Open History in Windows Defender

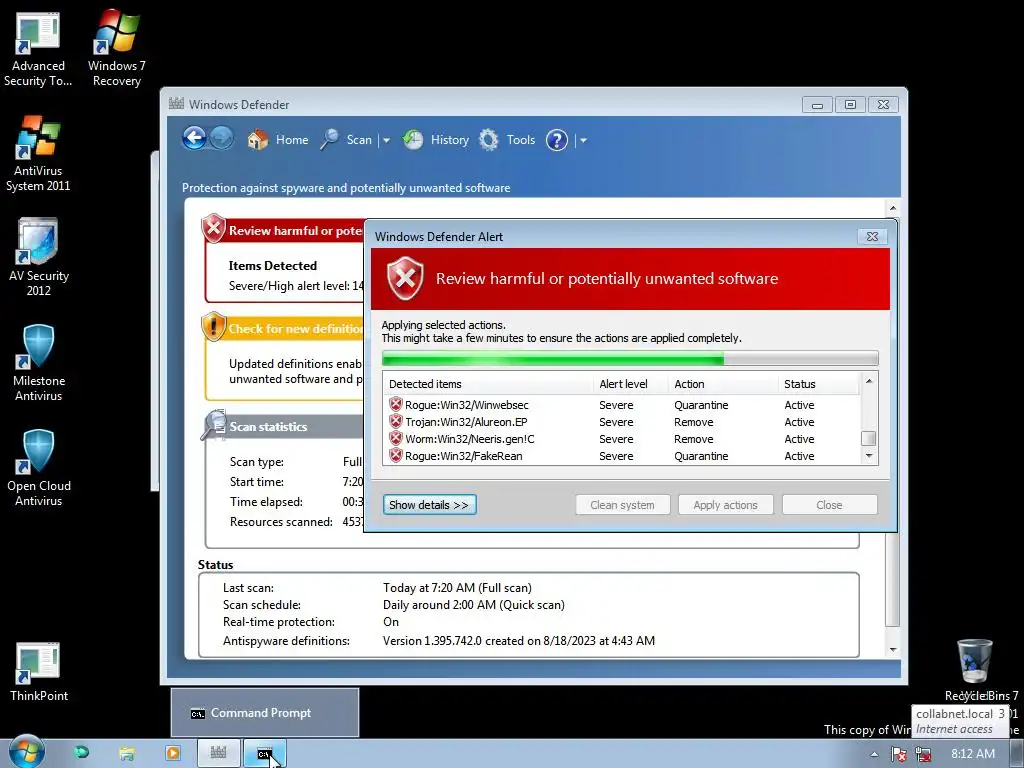point(436,140)
